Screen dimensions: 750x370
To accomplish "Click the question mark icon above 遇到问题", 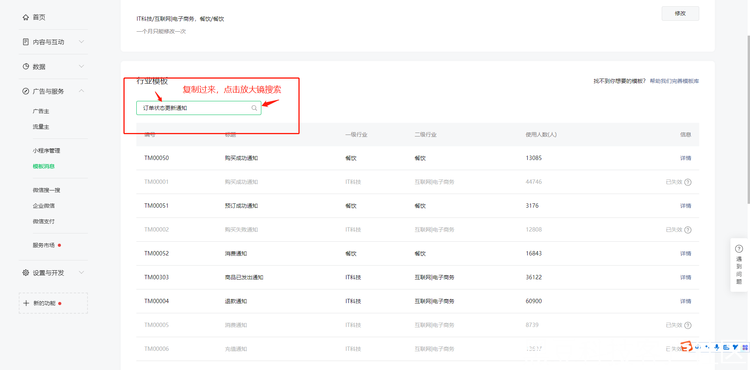I will coord(739,249).
